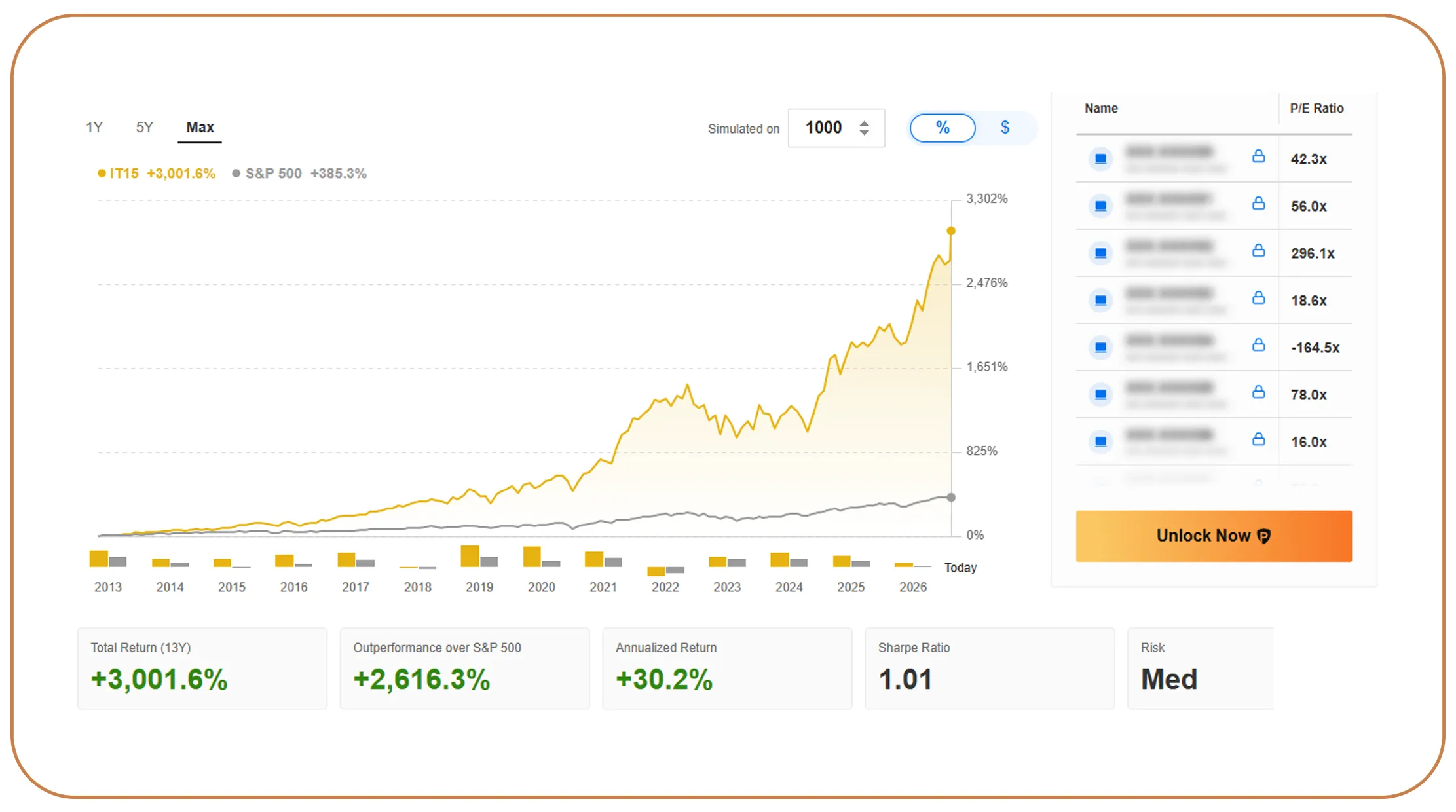This screenshot has height=812, width=1456.
Task: Decrement the simulated amount with the down arrow
Action: click(864, 134)
